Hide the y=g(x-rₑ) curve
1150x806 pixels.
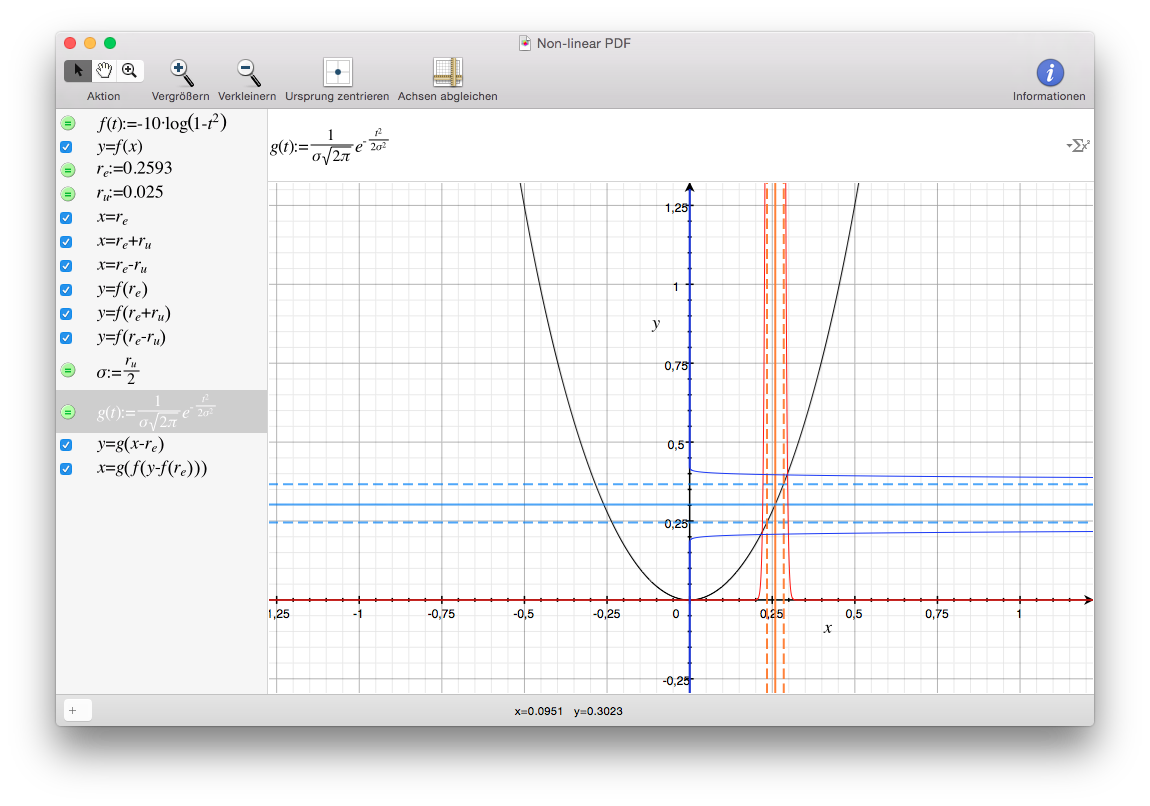click(x=66, y=444)
